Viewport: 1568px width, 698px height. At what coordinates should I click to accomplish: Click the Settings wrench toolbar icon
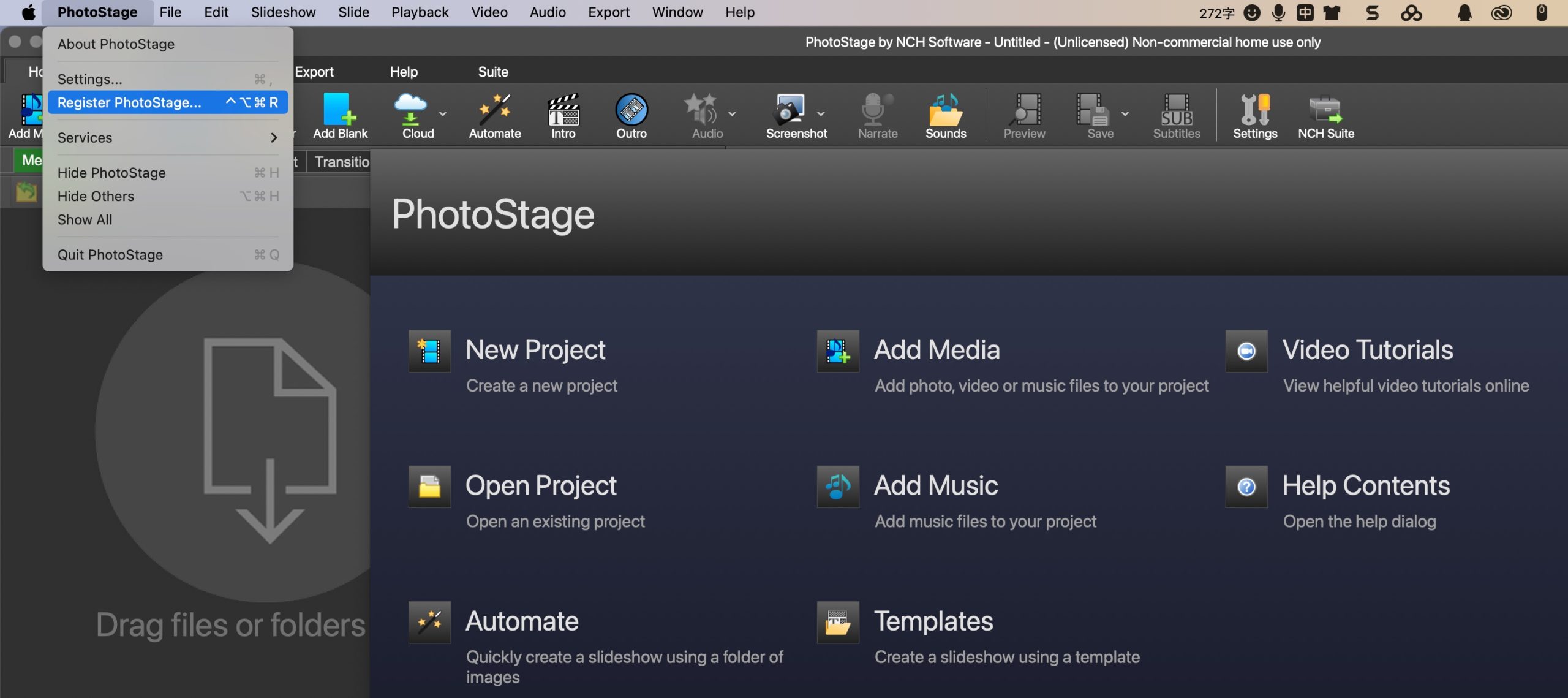[x=1254, y=110]
